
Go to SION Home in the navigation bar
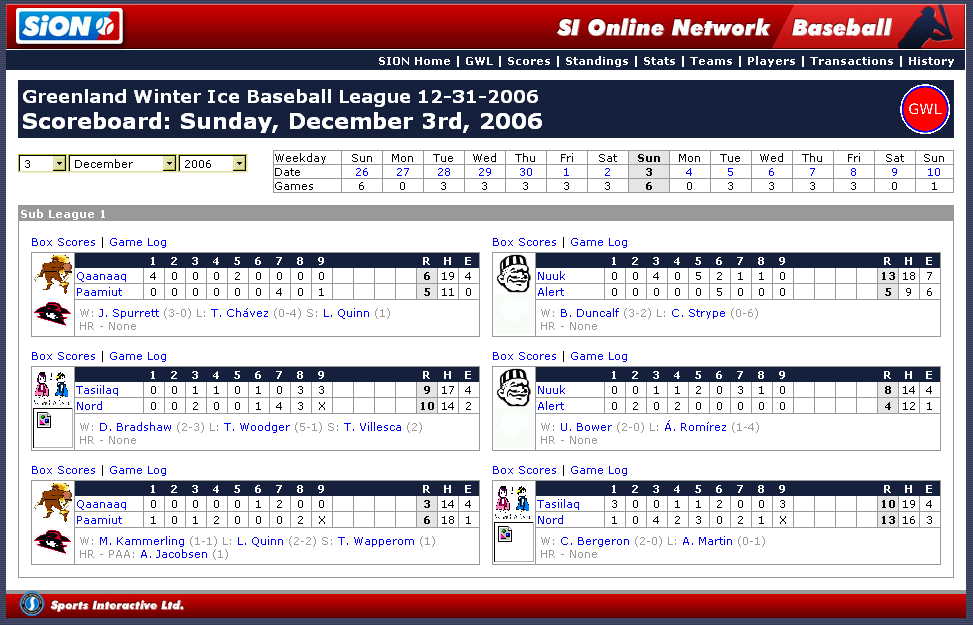[x=414, y=61]
